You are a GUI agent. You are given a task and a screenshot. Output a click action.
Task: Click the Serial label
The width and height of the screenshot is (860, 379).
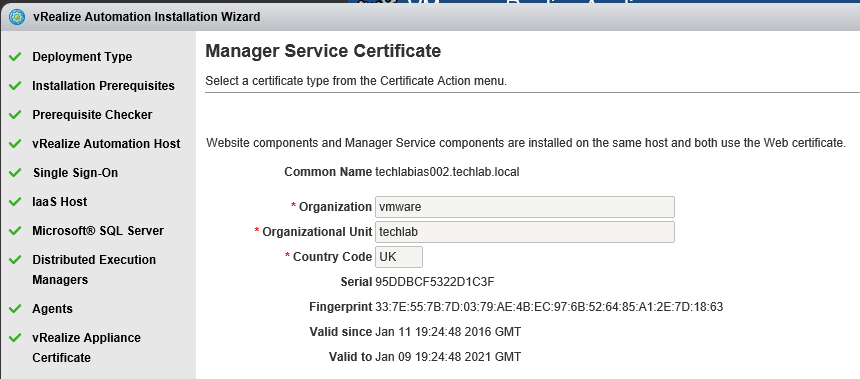[x=356, y=282]
